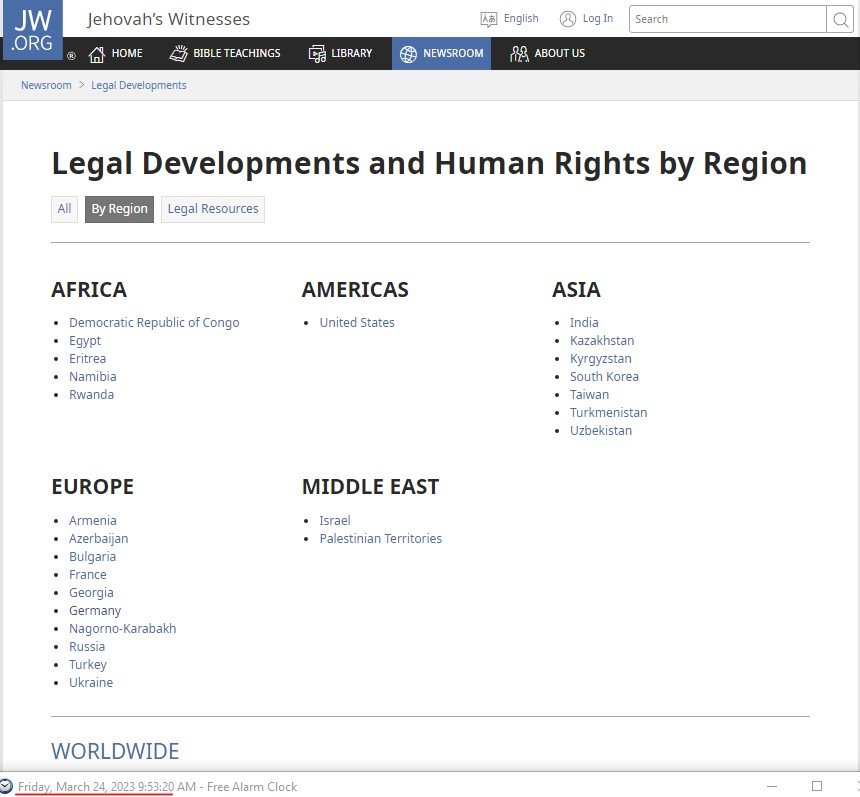
Task: Click the AFRICA region heading
Action: (89, 290)
